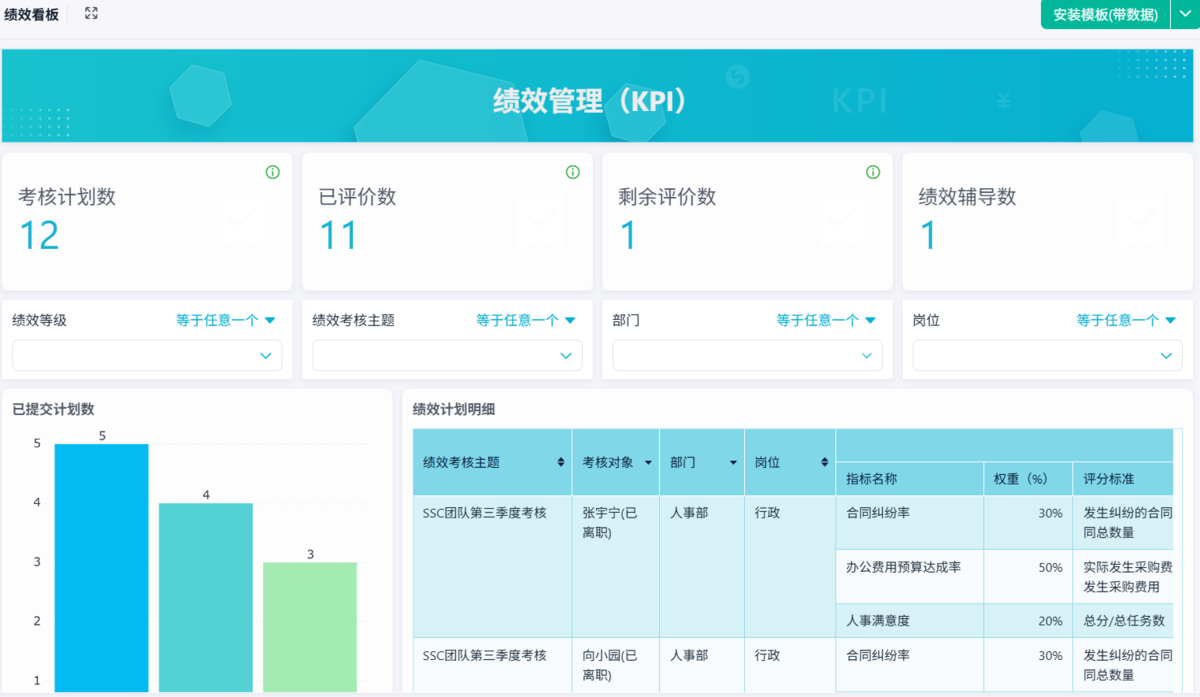Click the 绩效考核主题 filter input field
This screenshot has width=1200, height=697.
click(447, 355)
